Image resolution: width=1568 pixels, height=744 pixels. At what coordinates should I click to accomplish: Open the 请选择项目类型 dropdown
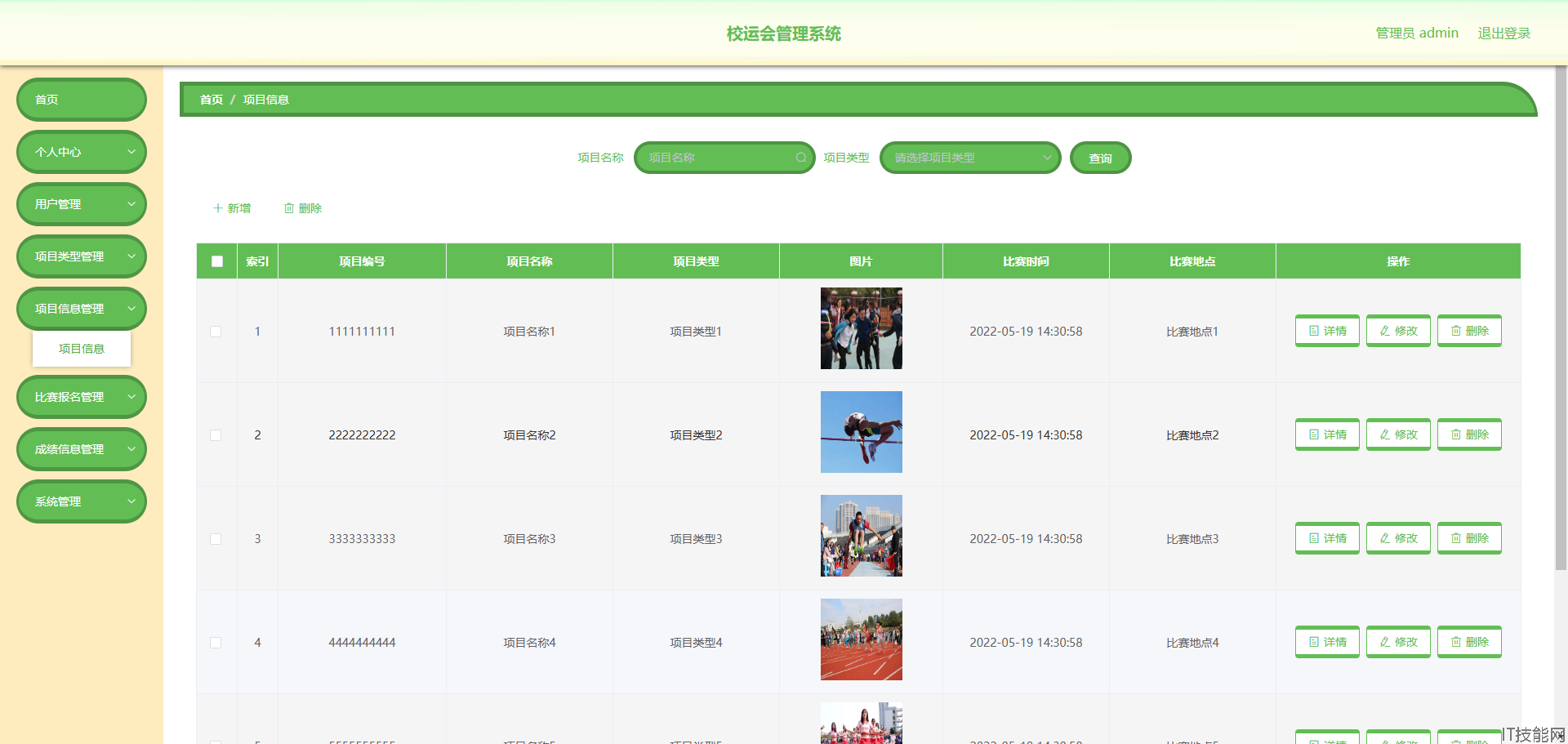[970, 158]
